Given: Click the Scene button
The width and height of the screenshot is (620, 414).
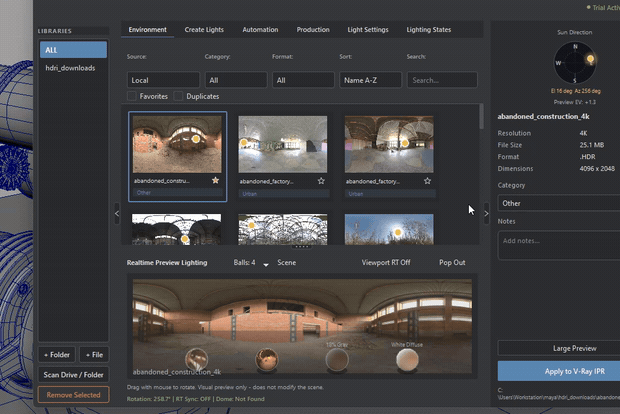Looking at the screenshot, I should tap(287, 263).
